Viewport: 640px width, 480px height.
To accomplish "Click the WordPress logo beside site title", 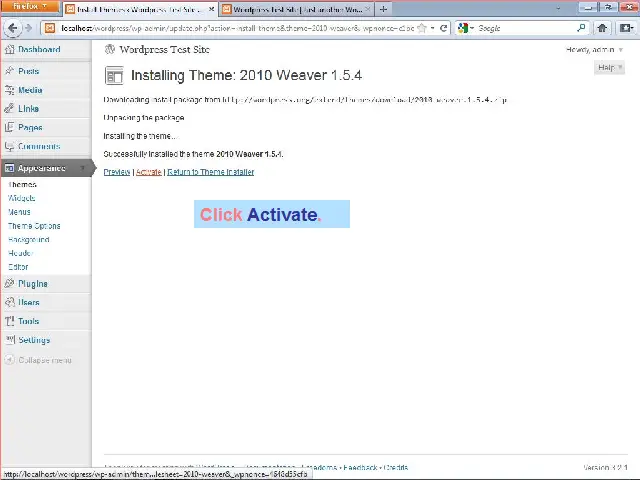I will click(x=110, y=49).
